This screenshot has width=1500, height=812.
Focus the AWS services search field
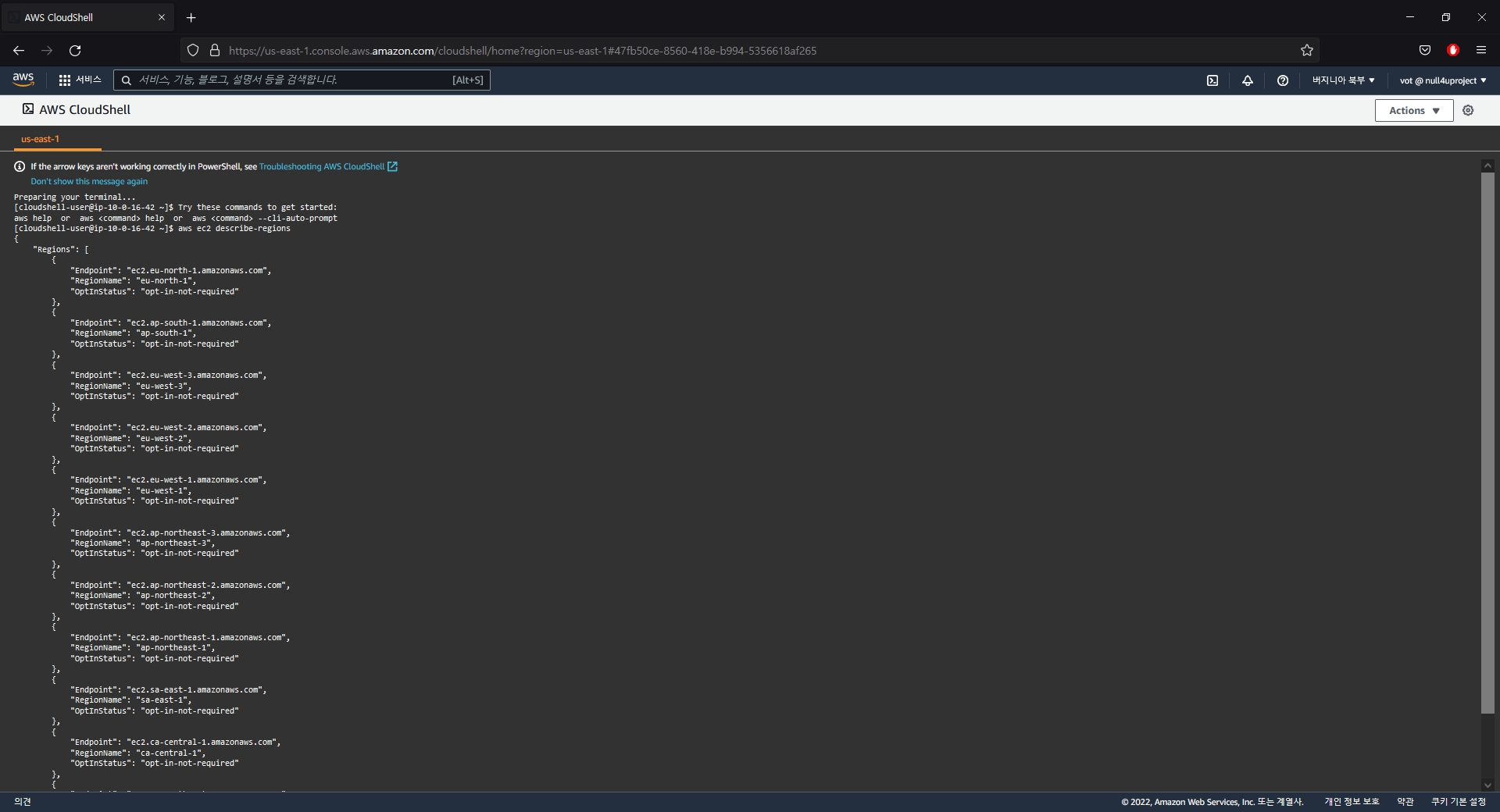pyautogui.click(x=302, y=80)
